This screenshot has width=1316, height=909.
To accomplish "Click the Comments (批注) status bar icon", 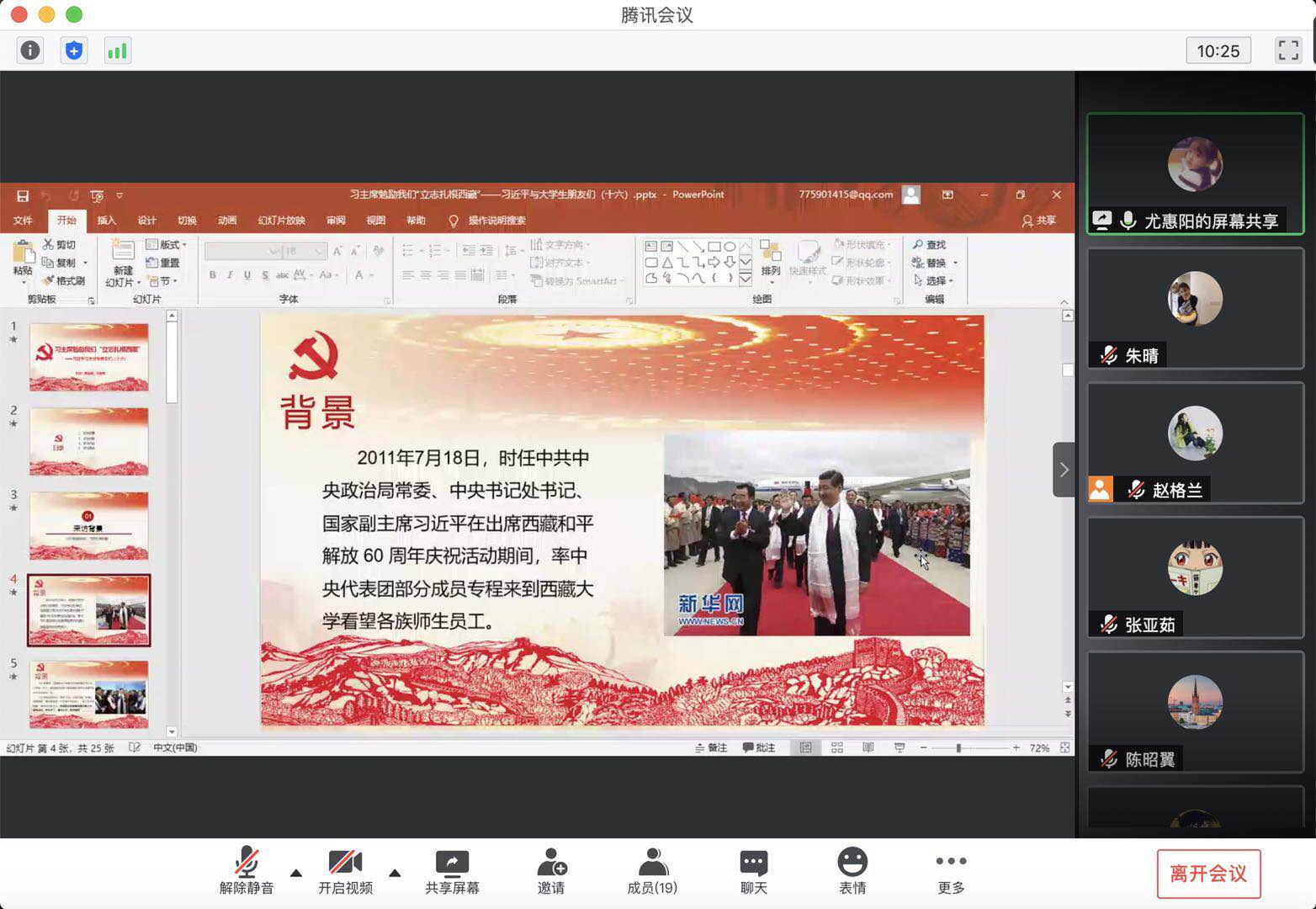I will point(758,747).
